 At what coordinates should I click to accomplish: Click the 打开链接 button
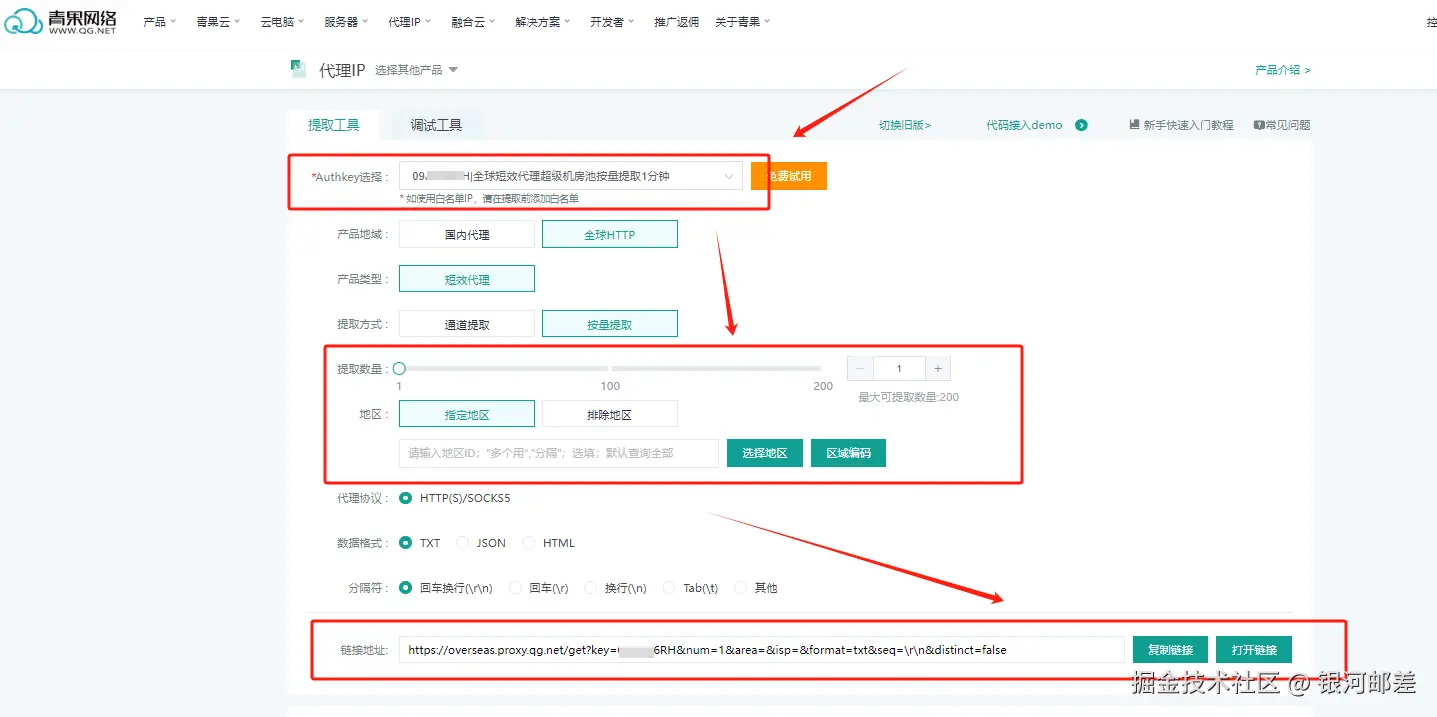(x=1254, y=650)
